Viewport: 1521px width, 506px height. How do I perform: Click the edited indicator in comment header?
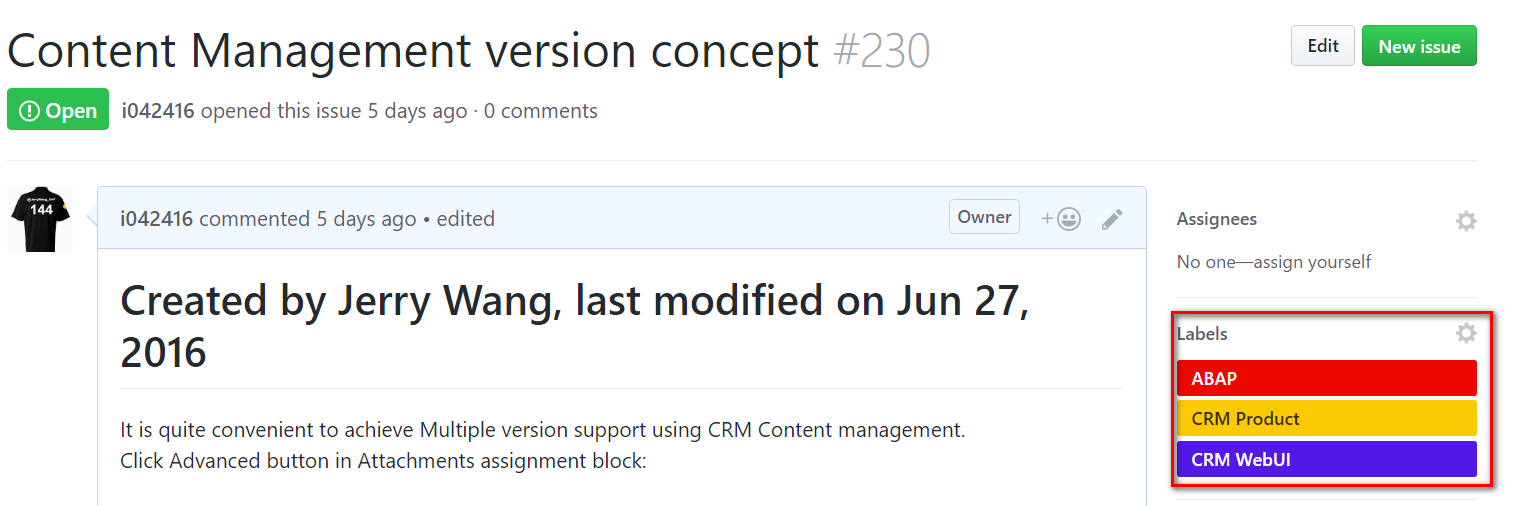(x=466, y=219)
